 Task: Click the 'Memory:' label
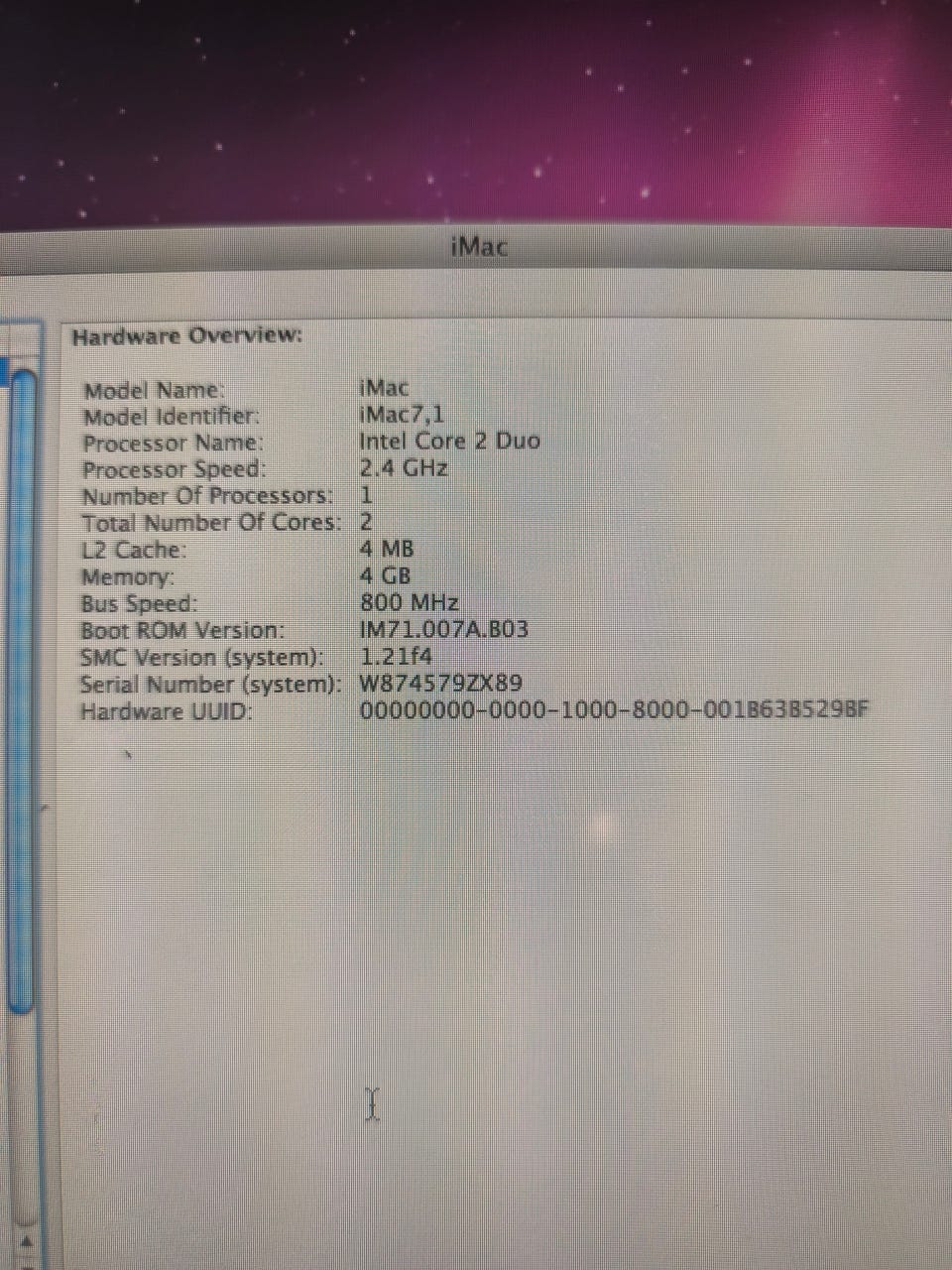127,576
